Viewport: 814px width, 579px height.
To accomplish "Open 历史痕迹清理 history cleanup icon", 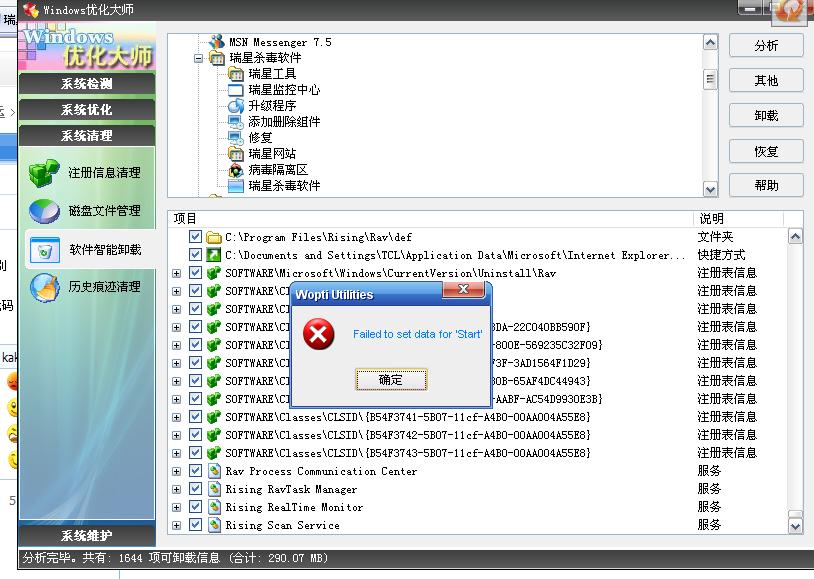I will click(x=45, y=287).
